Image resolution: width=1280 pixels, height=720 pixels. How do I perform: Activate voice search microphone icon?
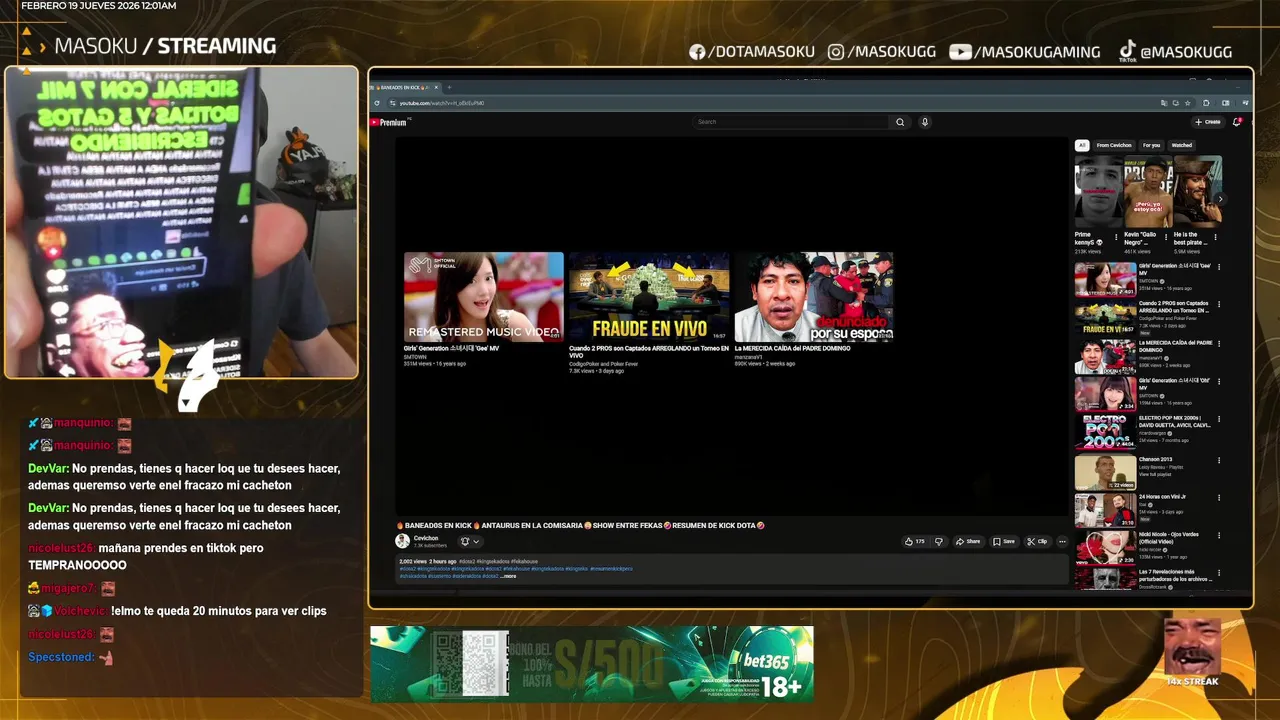pyautogui.click(x=924, y=122)
